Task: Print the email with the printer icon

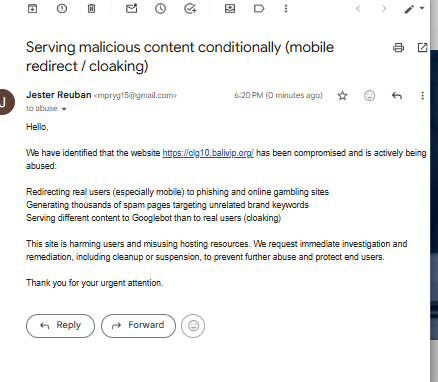Action: point(398,48)
